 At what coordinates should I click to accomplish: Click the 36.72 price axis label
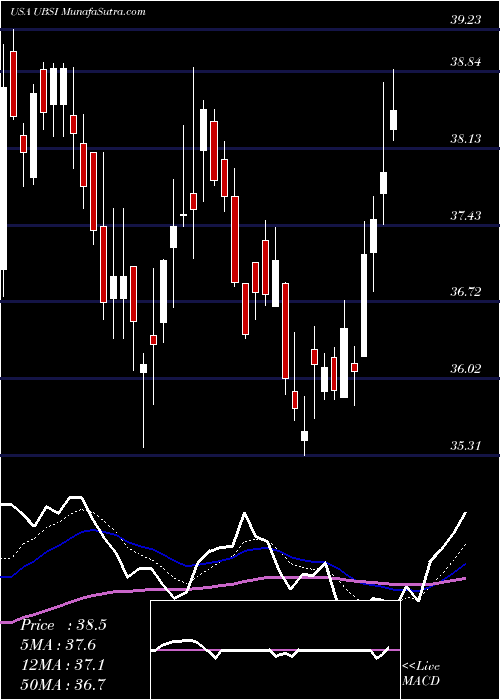(466, 292)
